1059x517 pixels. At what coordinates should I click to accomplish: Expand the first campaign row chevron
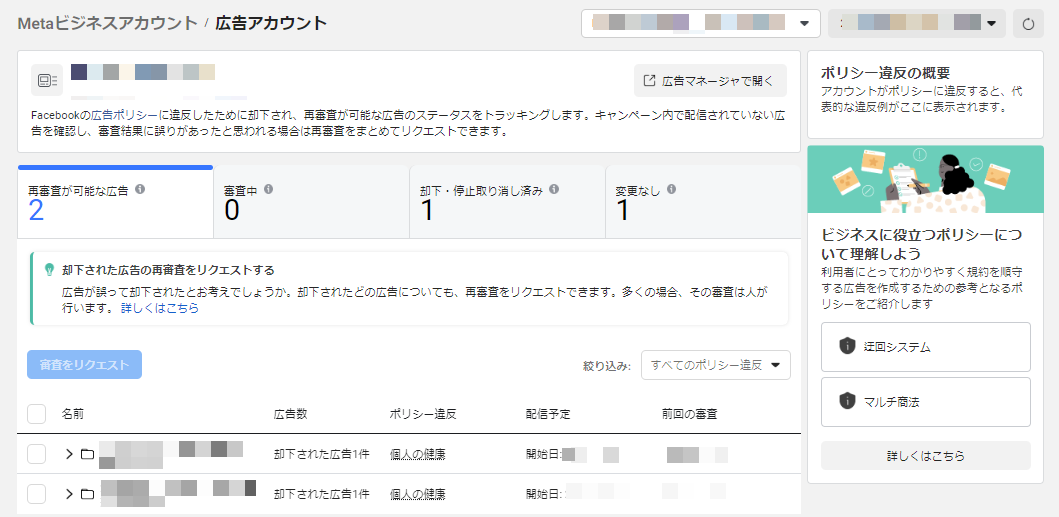69,454
